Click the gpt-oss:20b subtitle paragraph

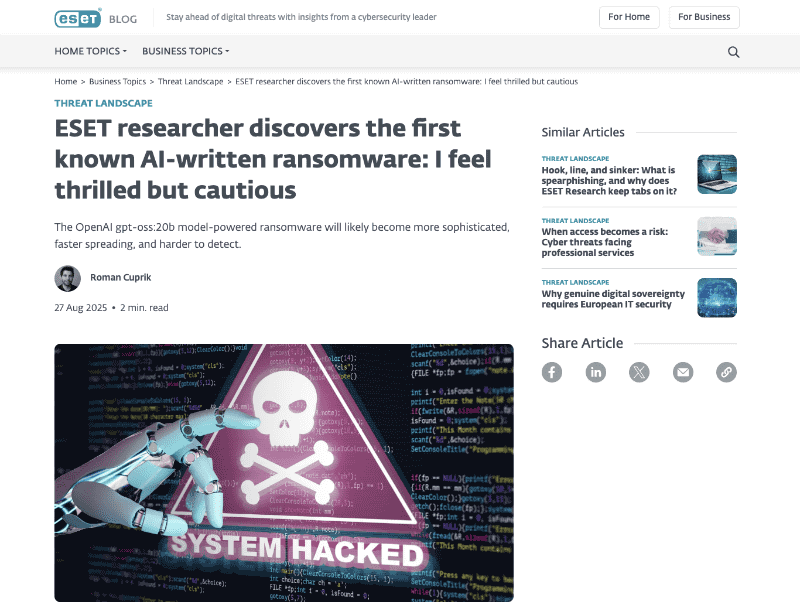coord(282,235)
